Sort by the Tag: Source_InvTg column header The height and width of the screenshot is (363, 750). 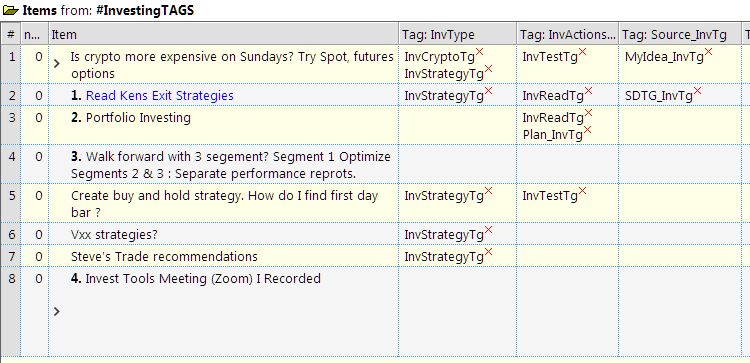point(680,34)
